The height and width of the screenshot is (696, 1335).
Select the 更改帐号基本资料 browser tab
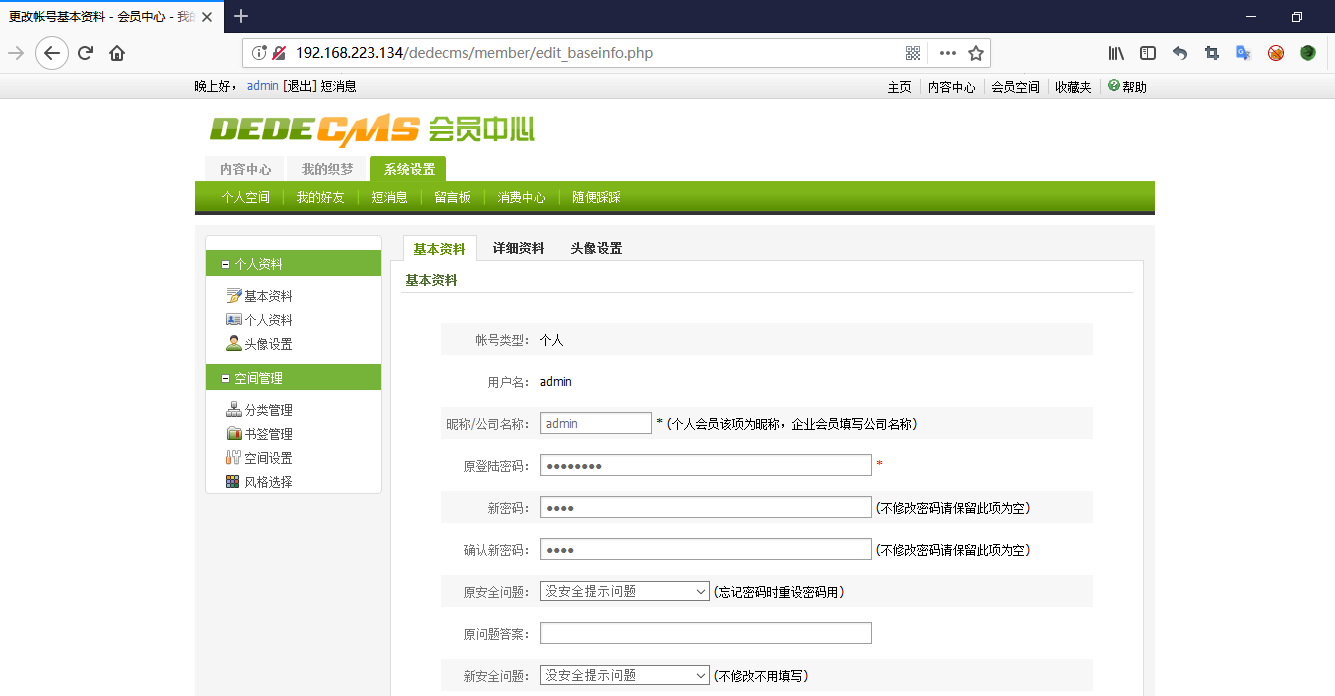pos(110,16)
